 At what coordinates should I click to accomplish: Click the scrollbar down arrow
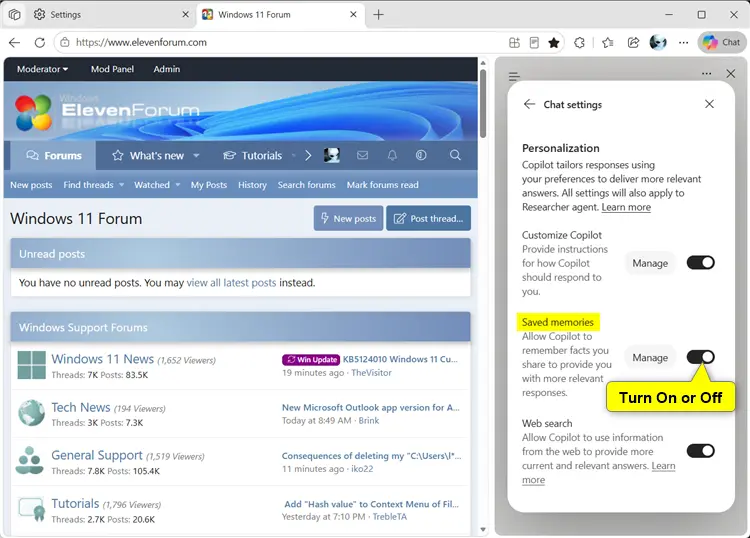483,529
